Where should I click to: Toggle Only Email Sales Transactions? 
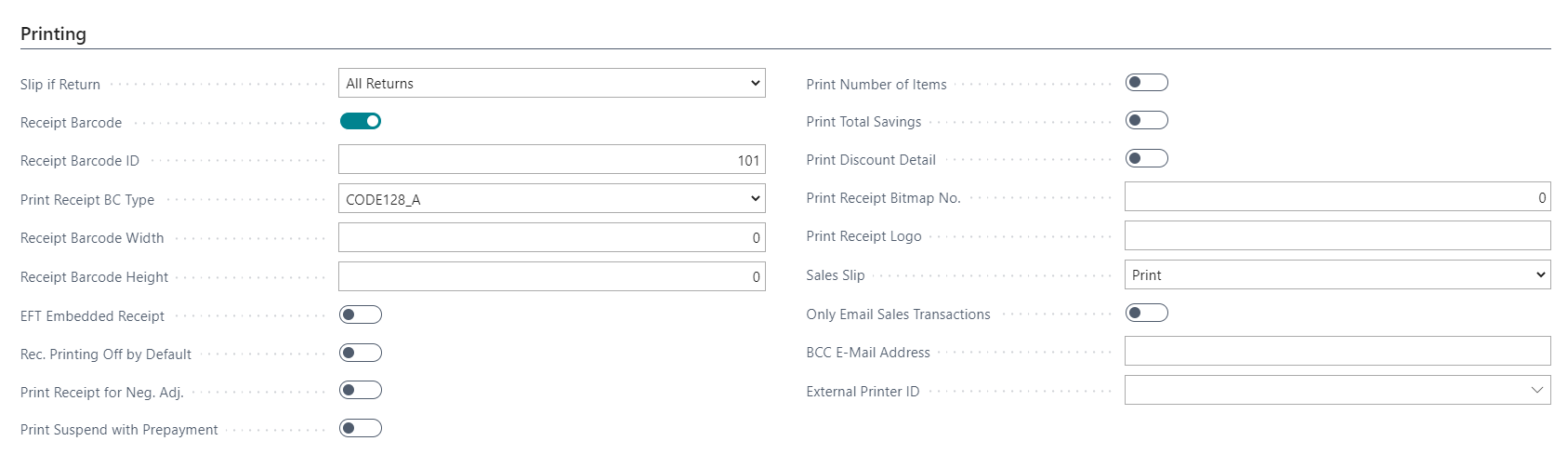(x=1146, y=313)
